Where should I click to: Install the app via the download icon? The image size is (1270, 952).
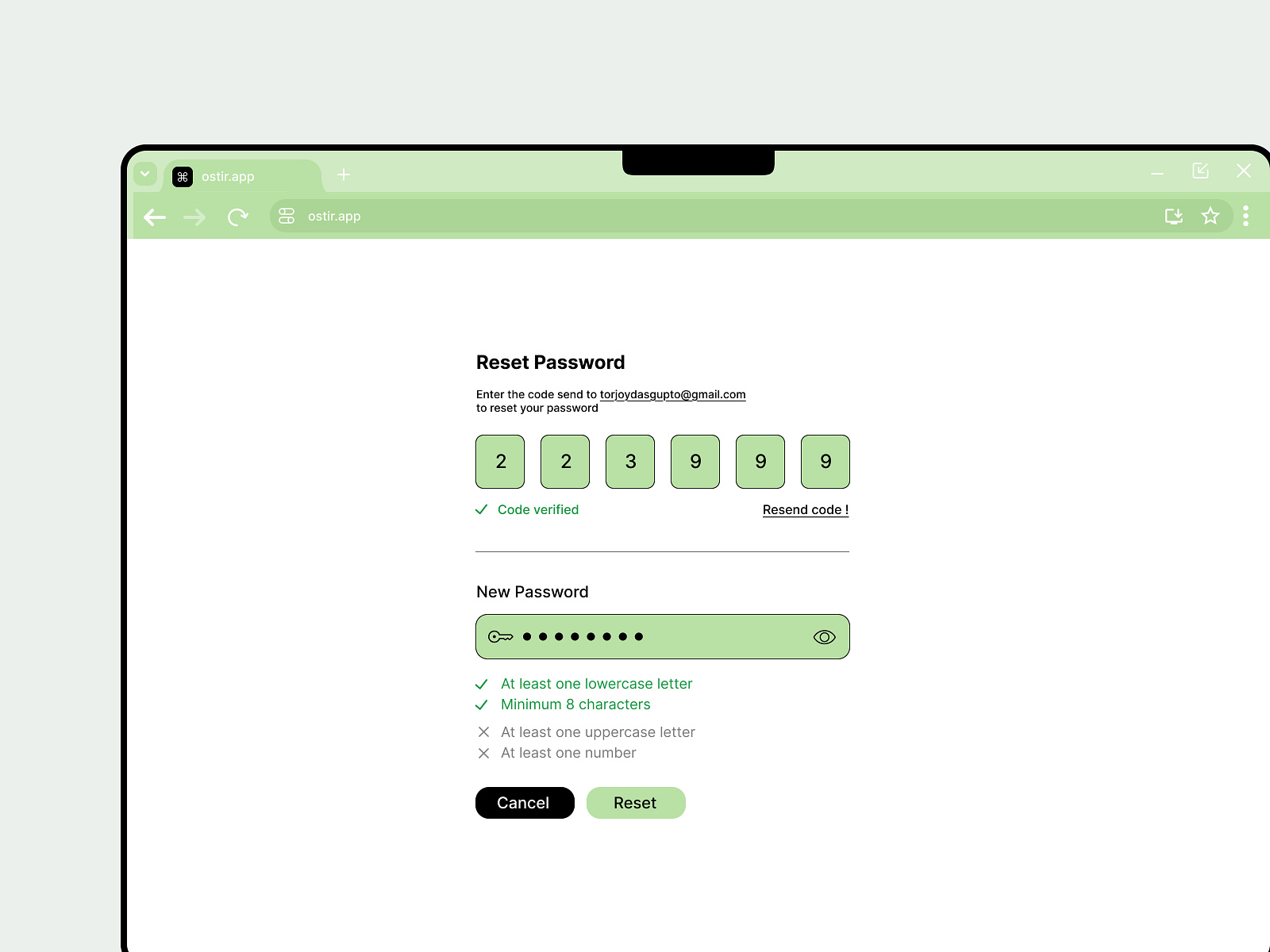click(1174, 216)
